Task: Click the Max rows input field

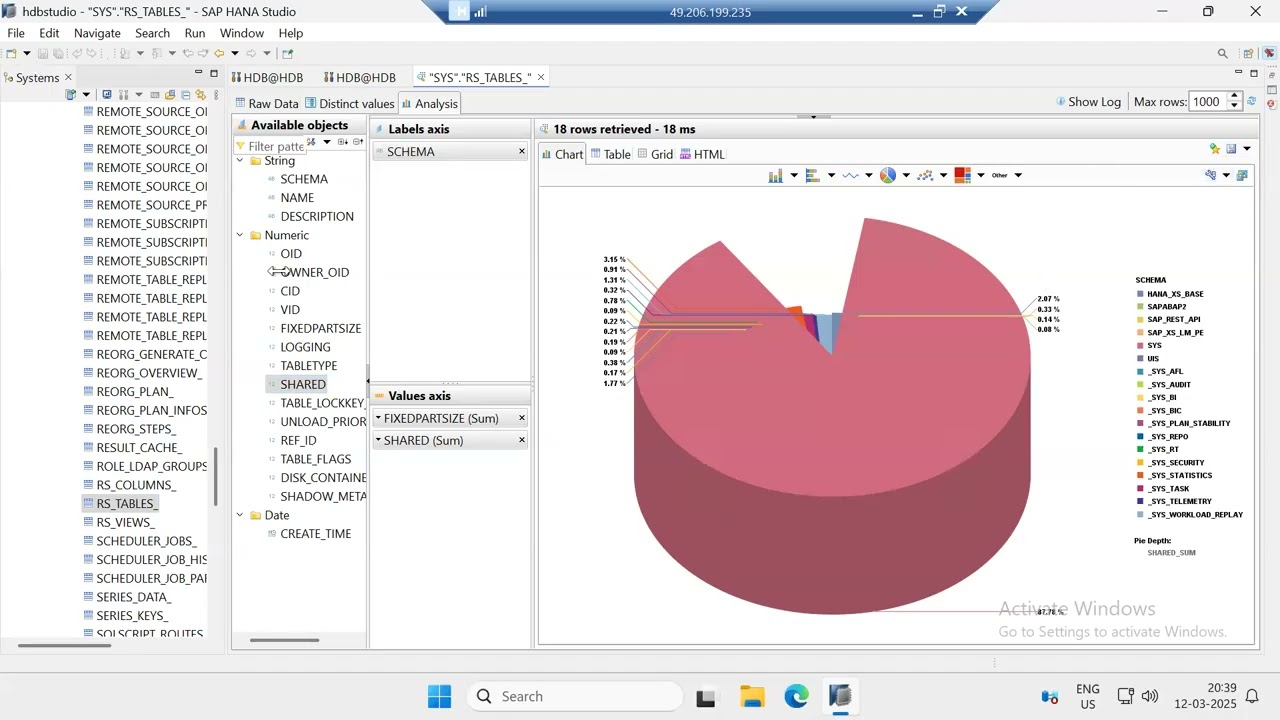Action: [1207, 101]
